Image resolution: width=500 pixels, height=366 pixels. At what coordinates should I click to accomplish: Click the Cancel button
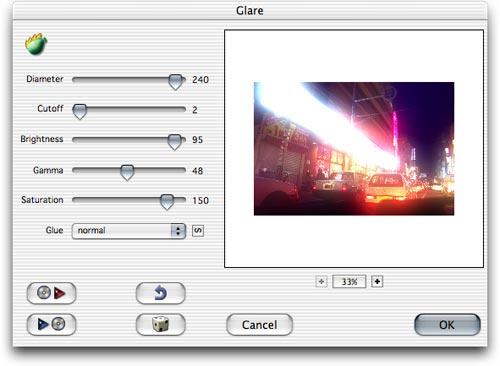259,325
